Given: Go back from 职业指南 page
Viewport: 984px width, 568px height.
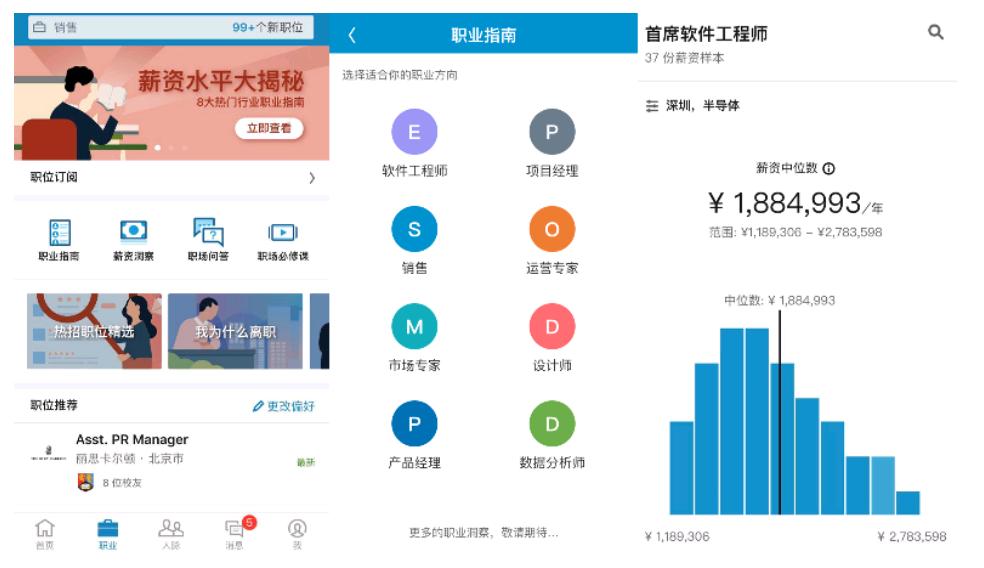Looking at the screenshot, I should point(352,35).
